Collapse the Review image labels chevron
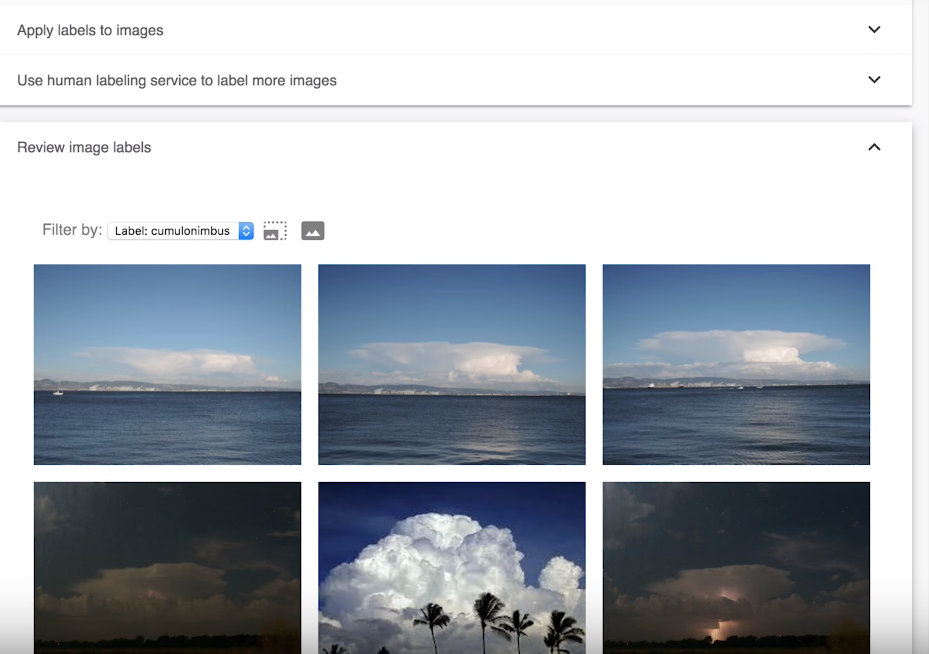The width and height of the screenshot is (929, 654). pyautogui.click(x=874, y=147)
